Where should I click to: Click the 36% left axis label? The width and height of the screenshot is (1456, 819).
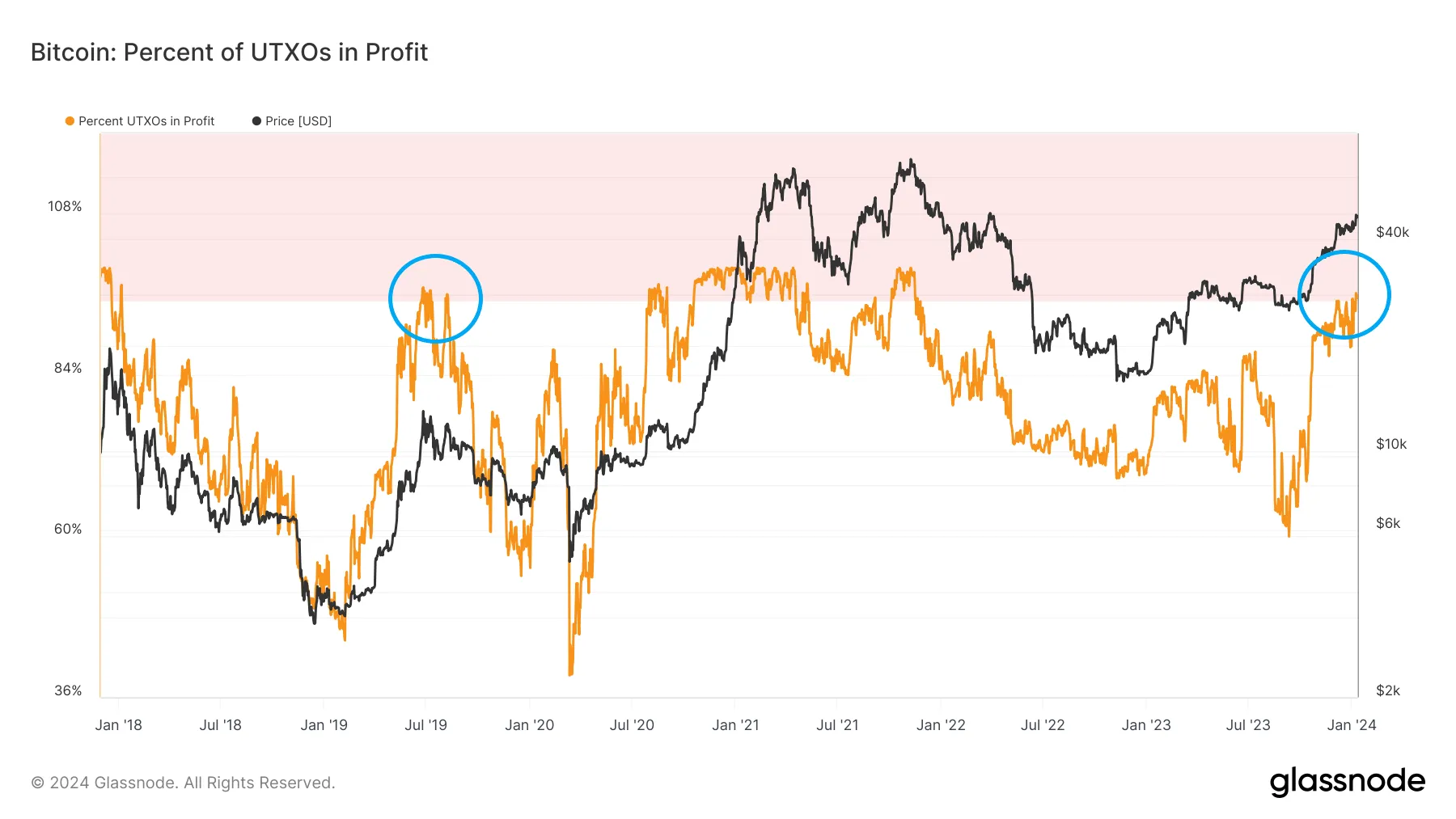(x=68, y=690)
